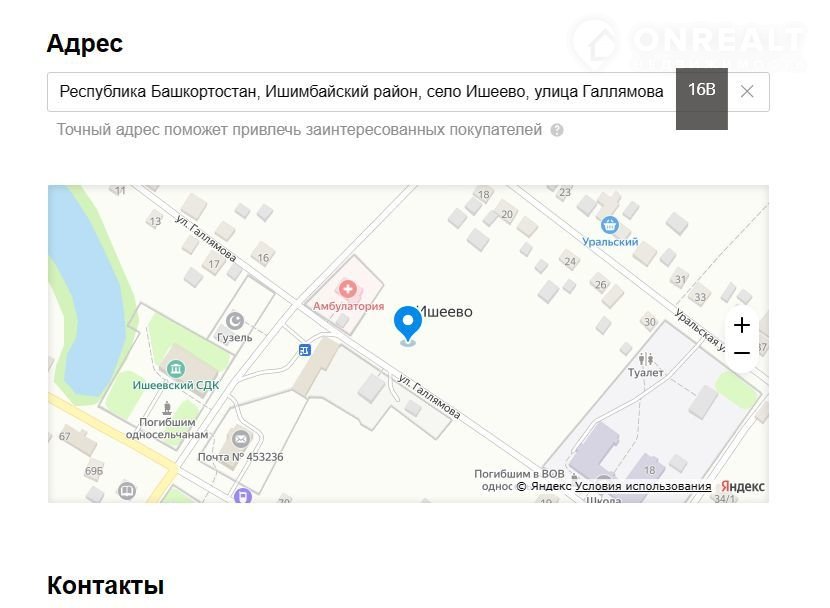Click the Уральский shop basket icon

click(x=610, y=226)
